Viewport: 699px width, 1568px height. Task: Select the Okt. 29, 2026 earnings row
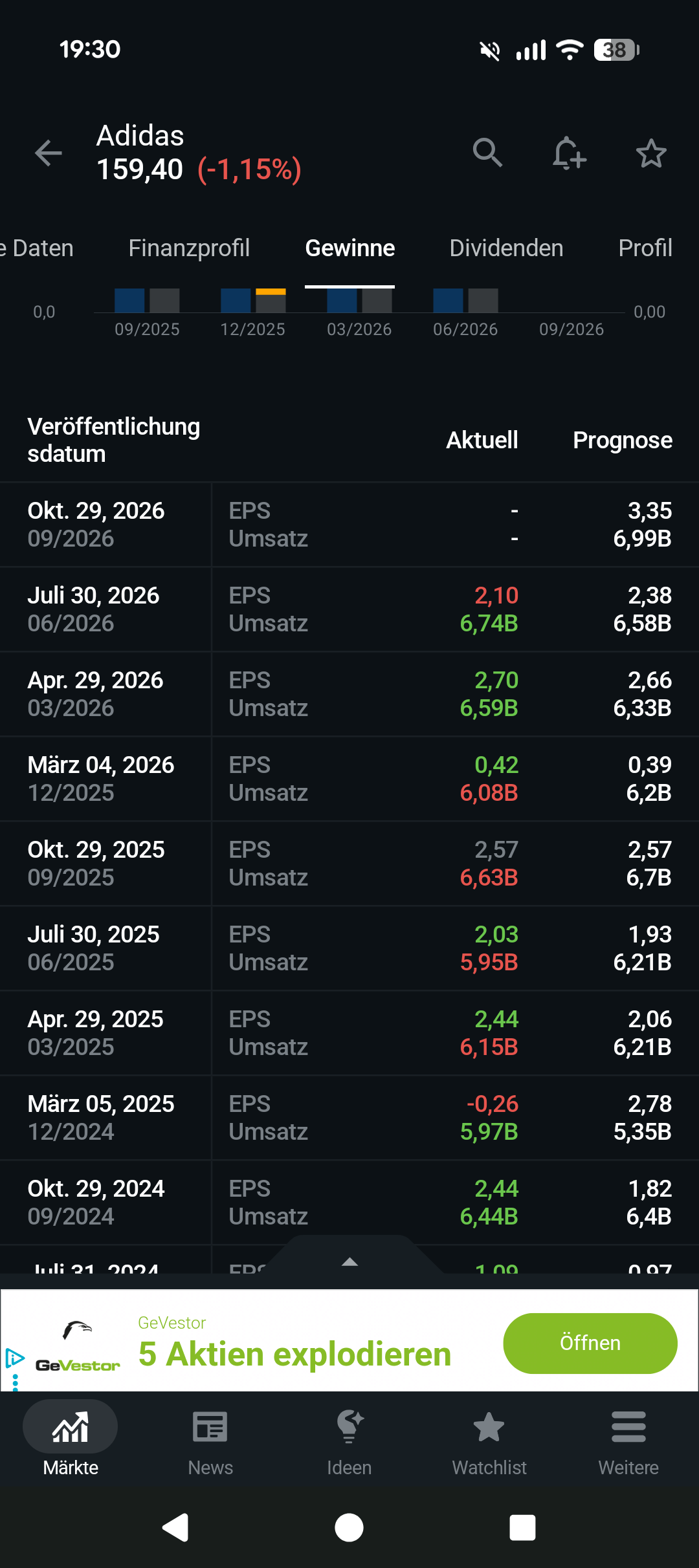click(349, 525)
